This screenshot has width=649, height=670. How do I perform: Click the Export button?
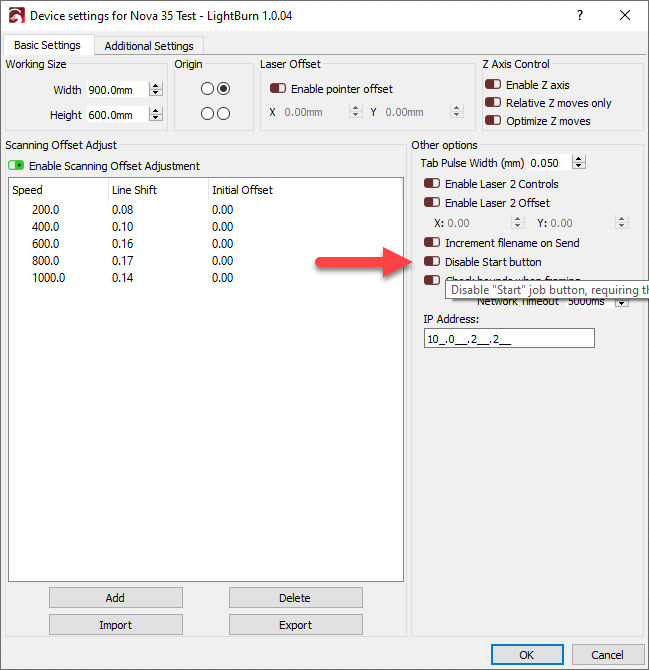(295, 625)
